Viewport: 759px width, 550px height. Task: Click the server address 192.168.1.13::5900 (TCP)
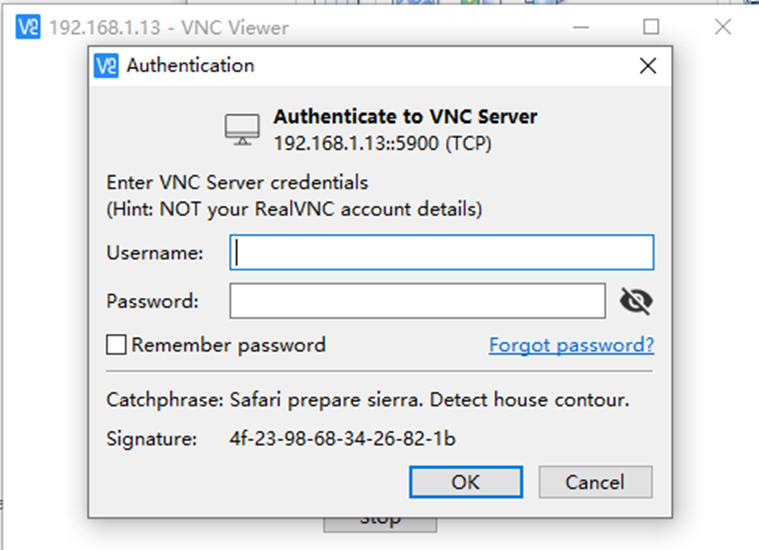(x=382, y=143)
